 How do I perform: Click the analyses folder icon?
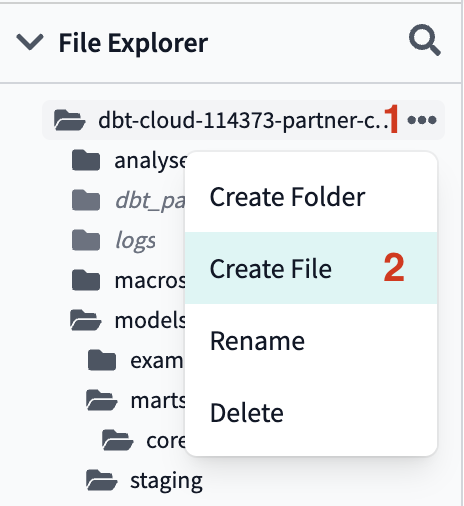click(86, 160)
